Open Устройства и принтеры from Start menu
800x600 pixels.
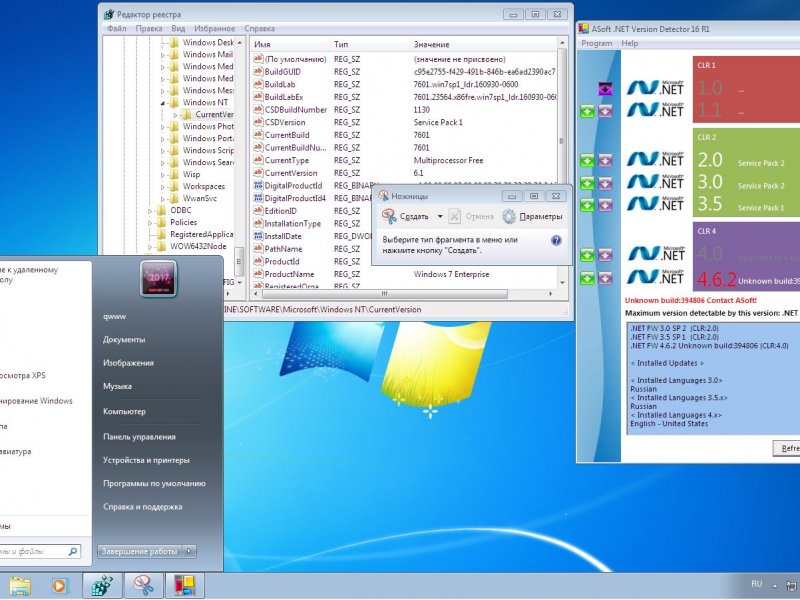click(146, 460)
